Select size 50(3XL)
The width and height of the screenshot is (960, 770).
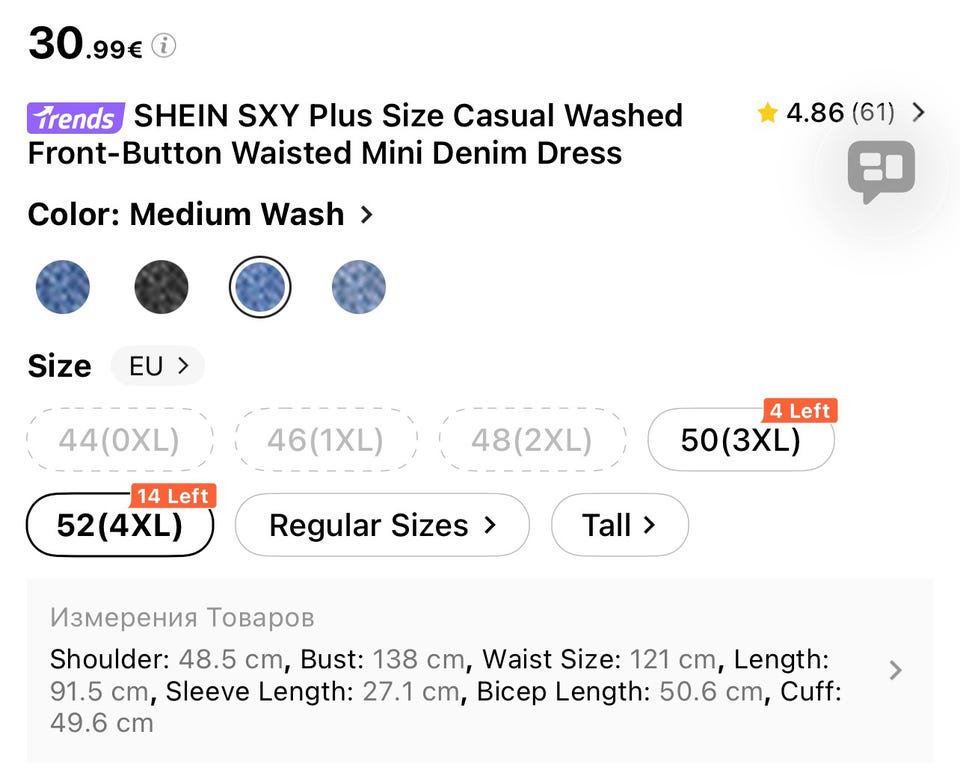coord(740,440)
